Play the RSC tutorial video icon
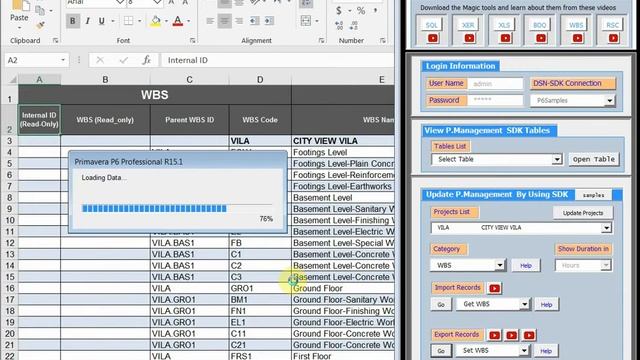Viewport: 640px width, 360px height. pyautogui.click(x=613, y=38)
